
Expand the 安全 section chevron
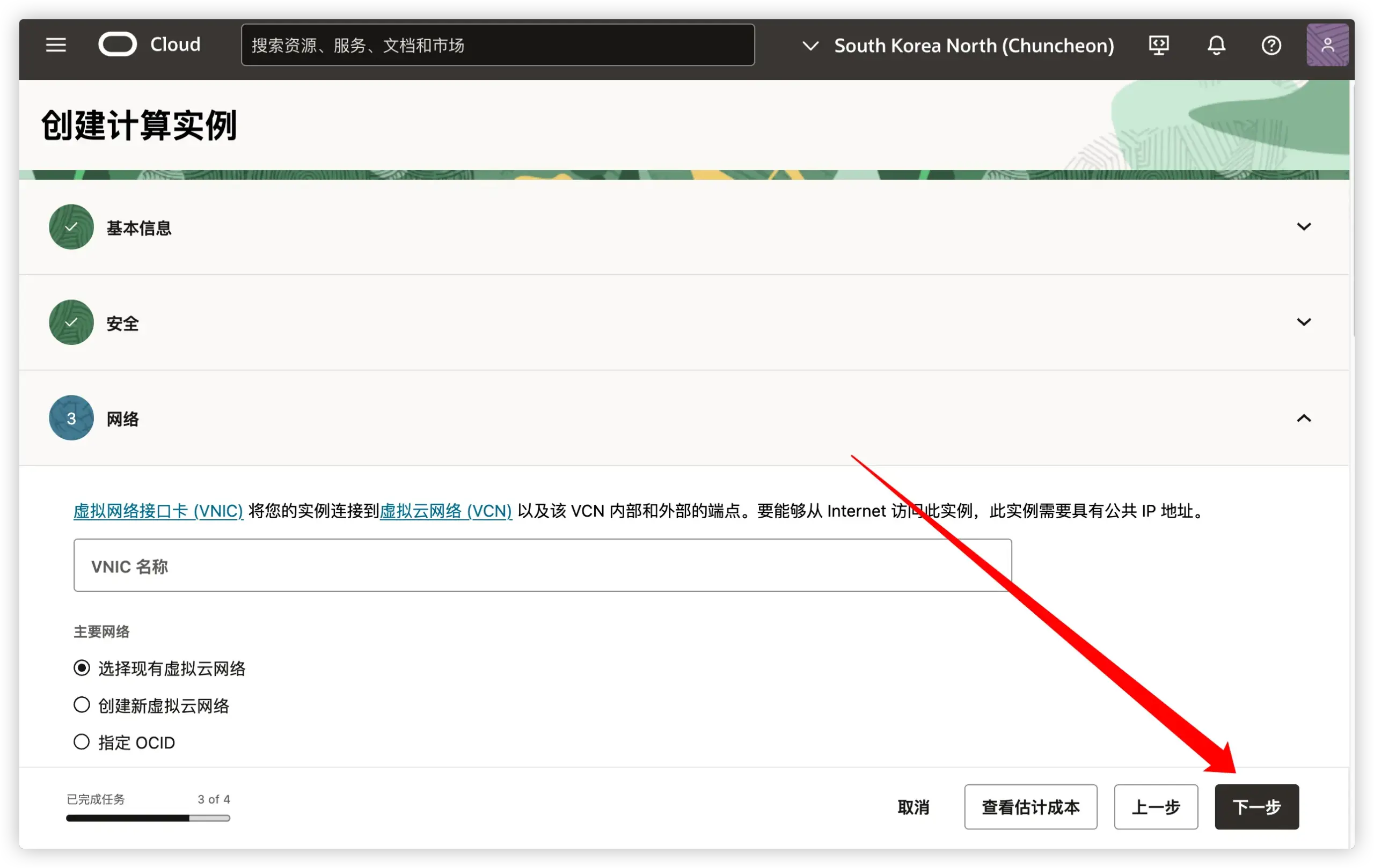(x=1303, y=322)
